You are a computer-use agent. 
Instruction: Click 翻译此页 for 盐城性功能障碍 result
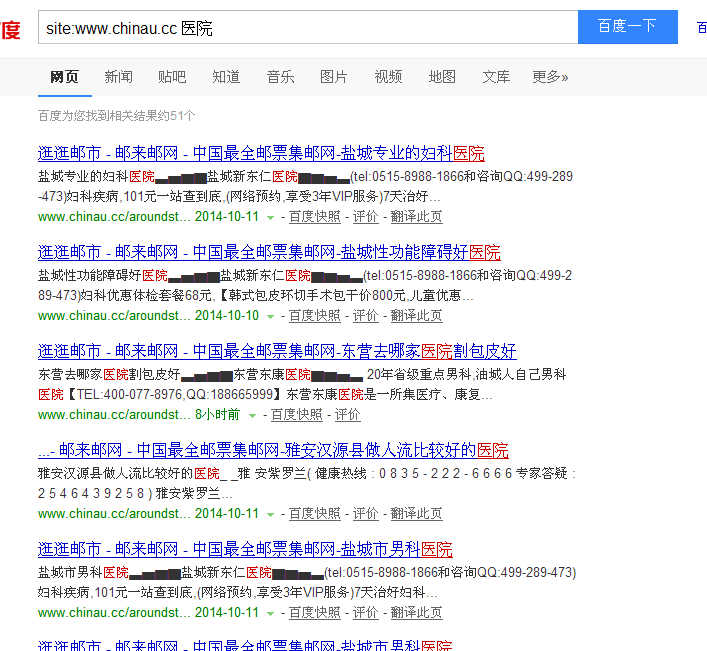[416, 316]
